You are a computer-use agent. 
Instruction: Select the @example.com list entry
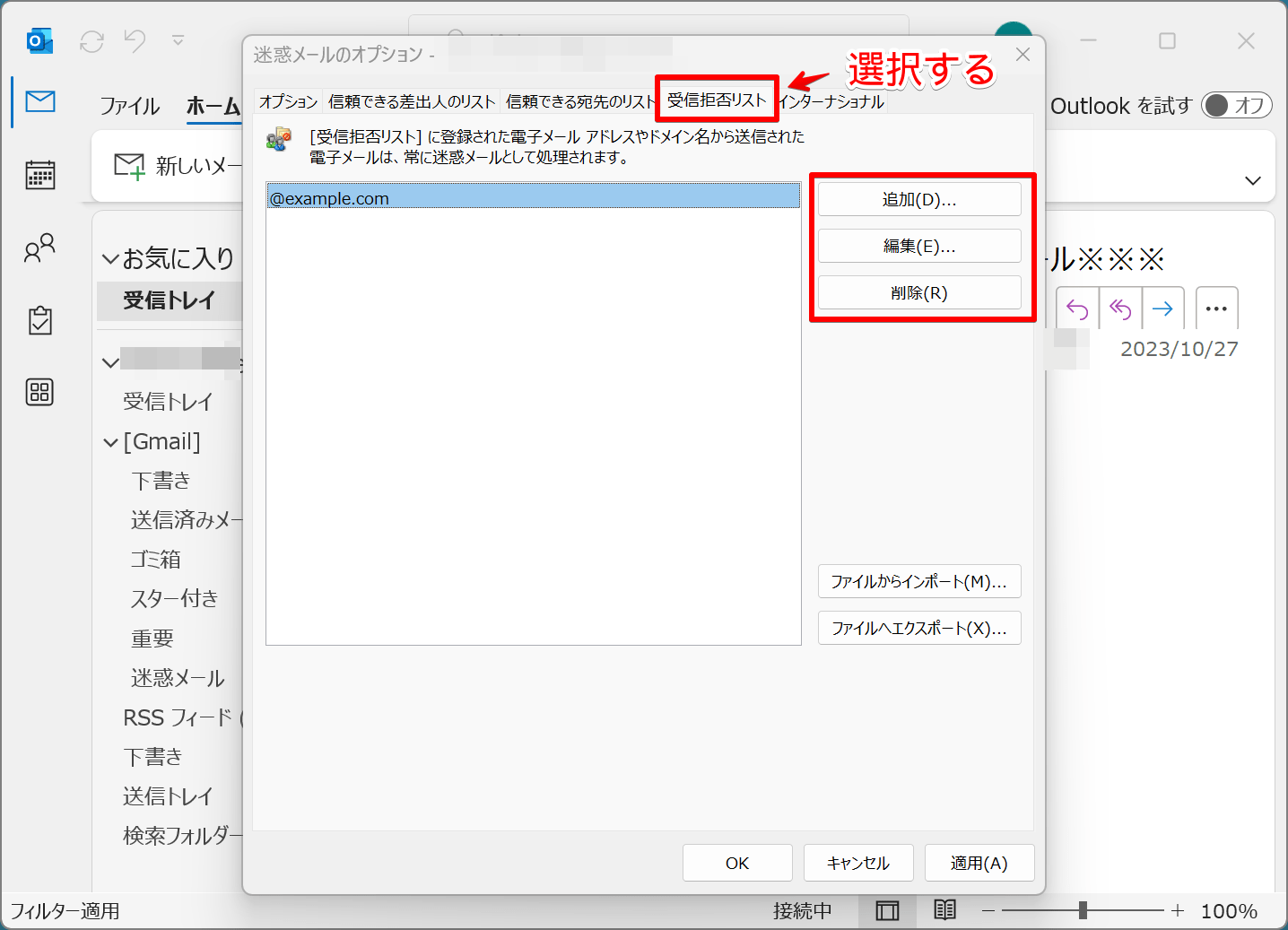coord(533,198)
